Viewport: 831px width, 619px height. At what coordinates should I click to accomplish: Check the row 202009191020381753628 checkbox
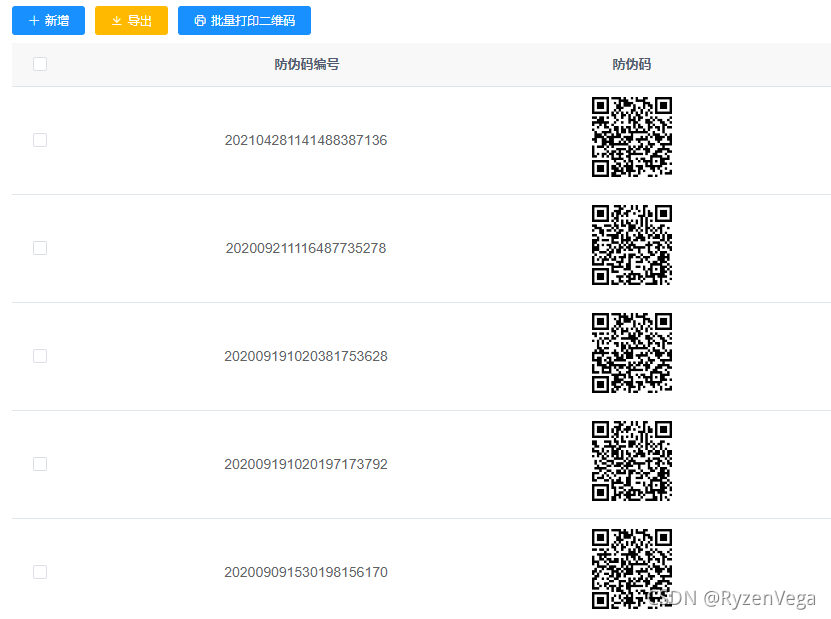click(x=40, y=356)
